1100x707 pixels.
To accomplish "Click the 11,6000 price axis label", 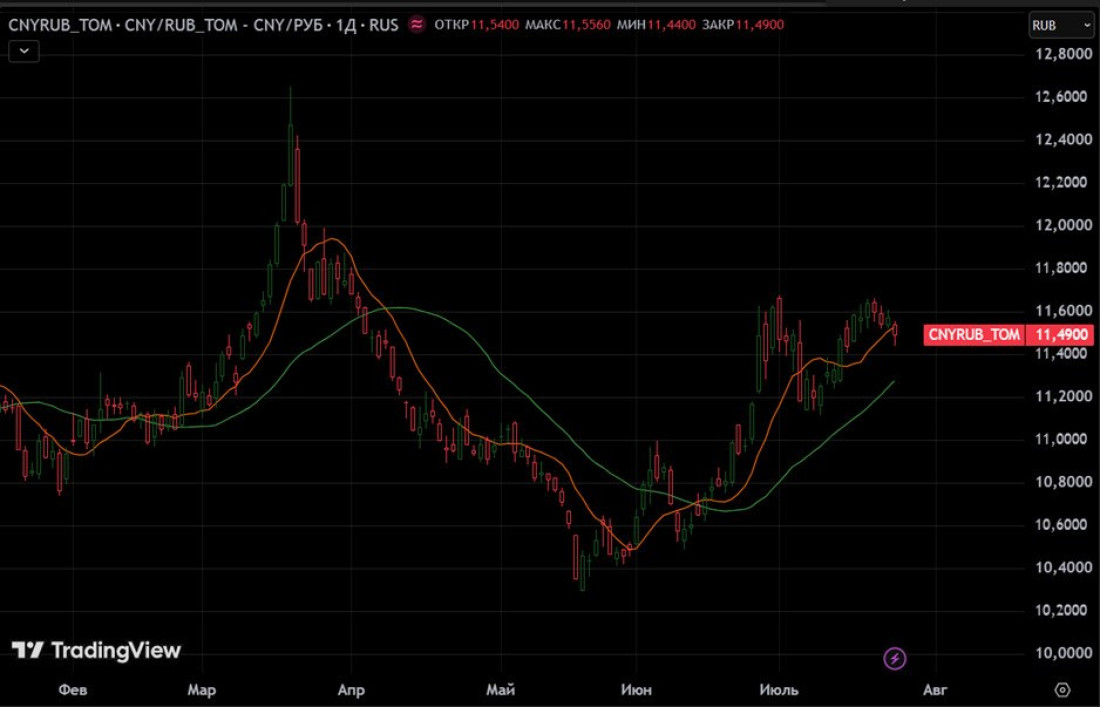I will (x=1064, y=311).
